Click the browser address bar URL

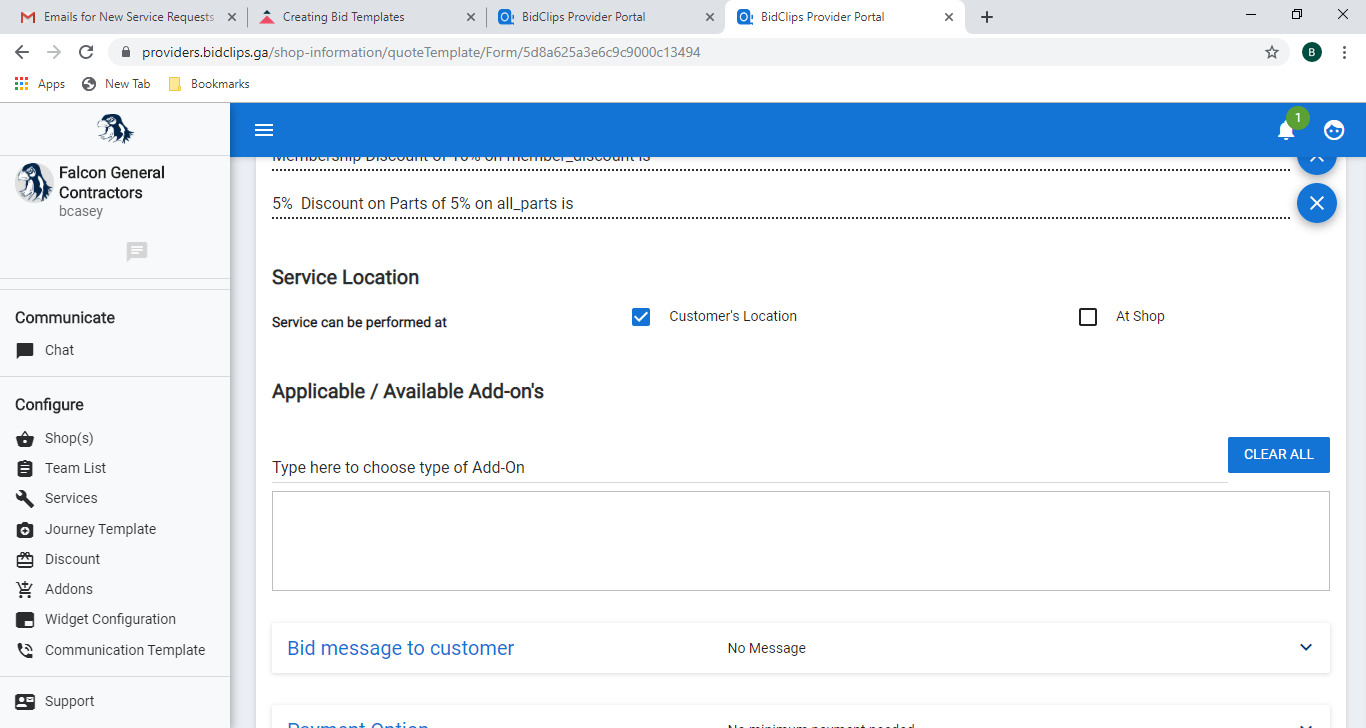(x=421, y=52)
